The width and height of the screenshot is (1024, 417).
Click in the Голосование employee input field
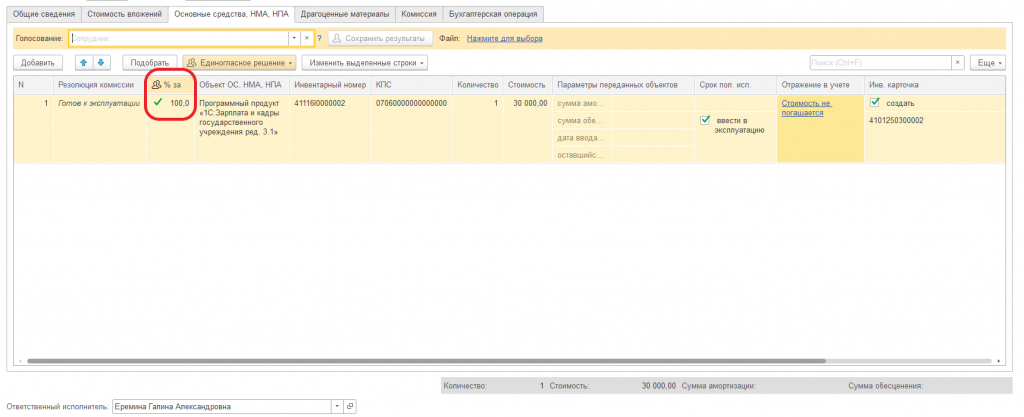coord(178,39)
